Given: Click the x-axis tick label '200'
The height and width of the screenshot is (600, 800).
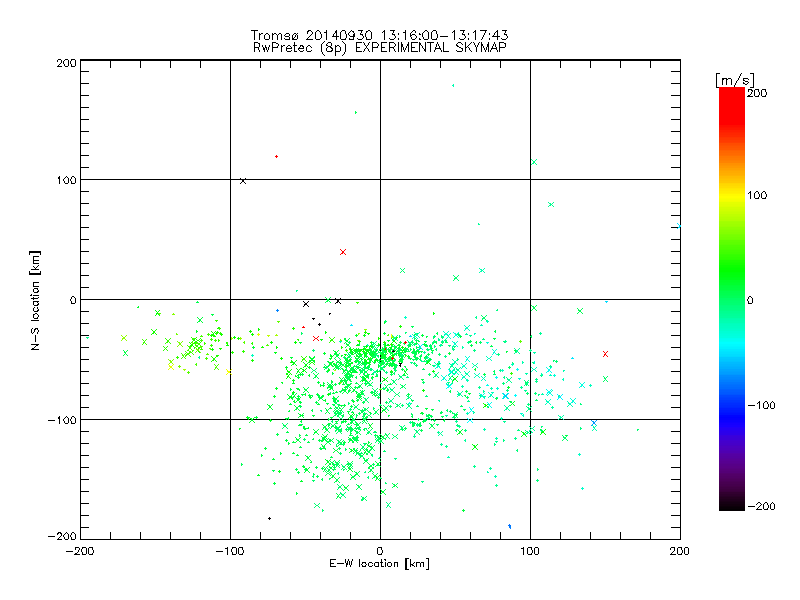Looking at the screenshot, I should coord(680,551).
